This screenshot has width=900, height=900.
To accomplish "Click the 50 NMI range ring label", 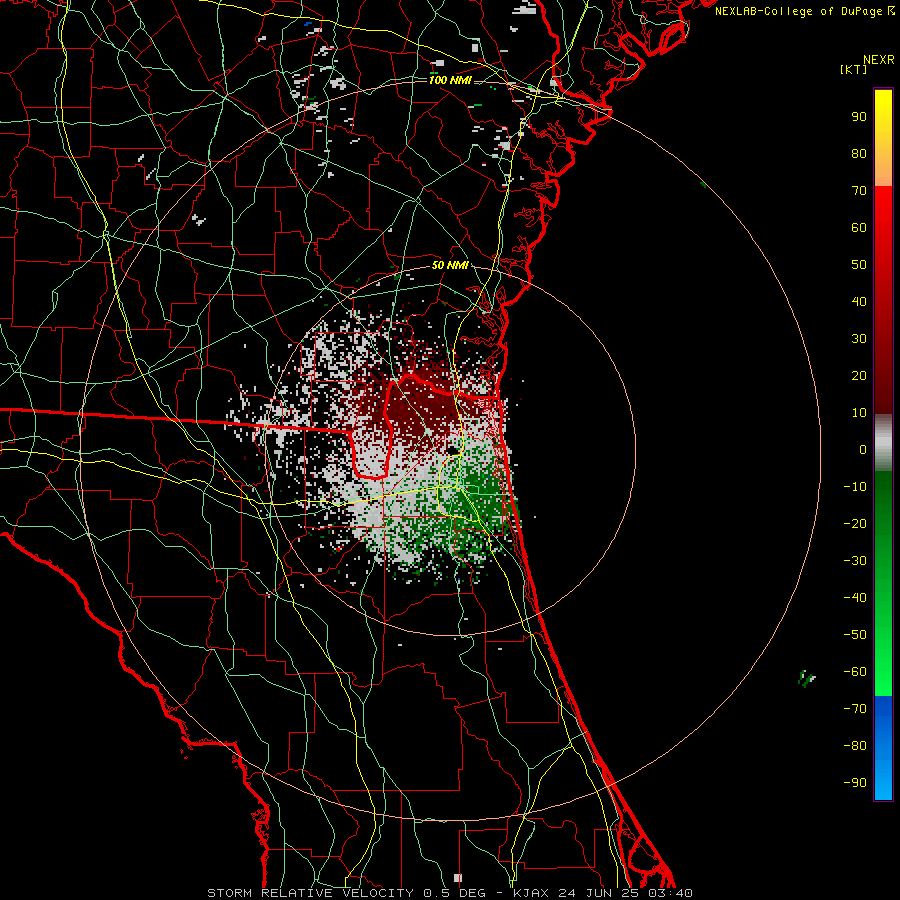I will (x=450, y=265).
